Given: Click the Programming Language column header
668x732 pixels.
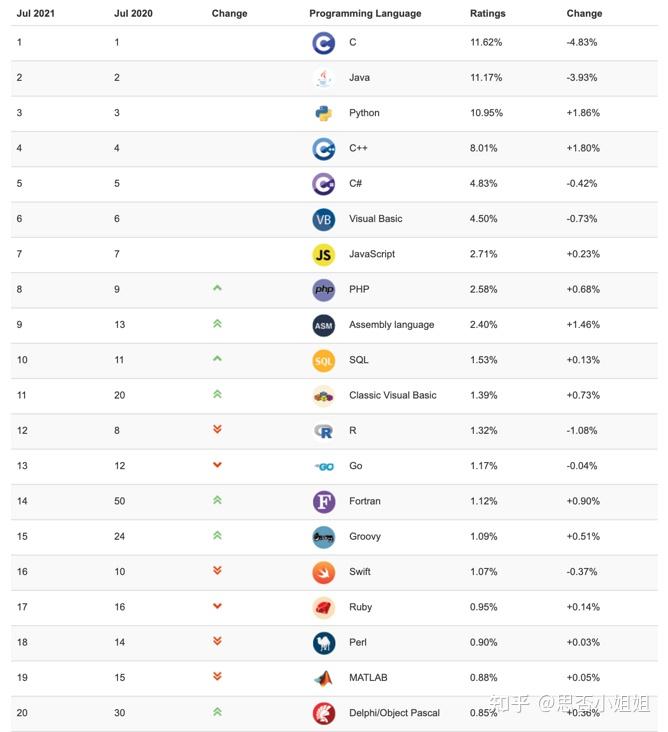Looking at the screenshot, I should 365,14.
